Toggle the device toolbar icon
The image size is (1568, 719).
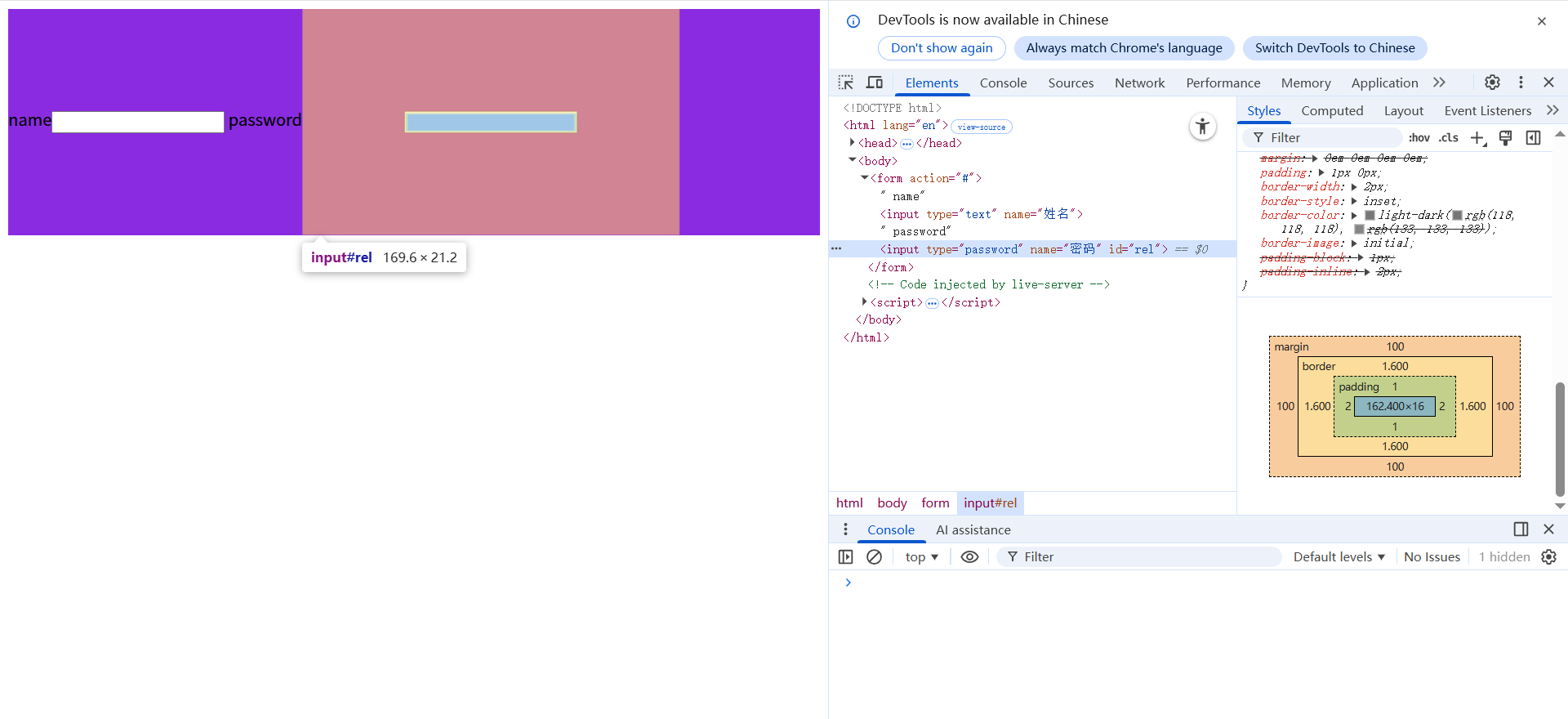[875, 83]
